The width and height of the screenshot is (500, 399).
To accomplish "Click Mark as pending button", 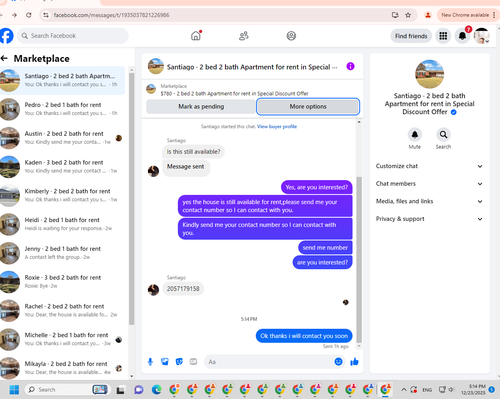I will 201,107.
